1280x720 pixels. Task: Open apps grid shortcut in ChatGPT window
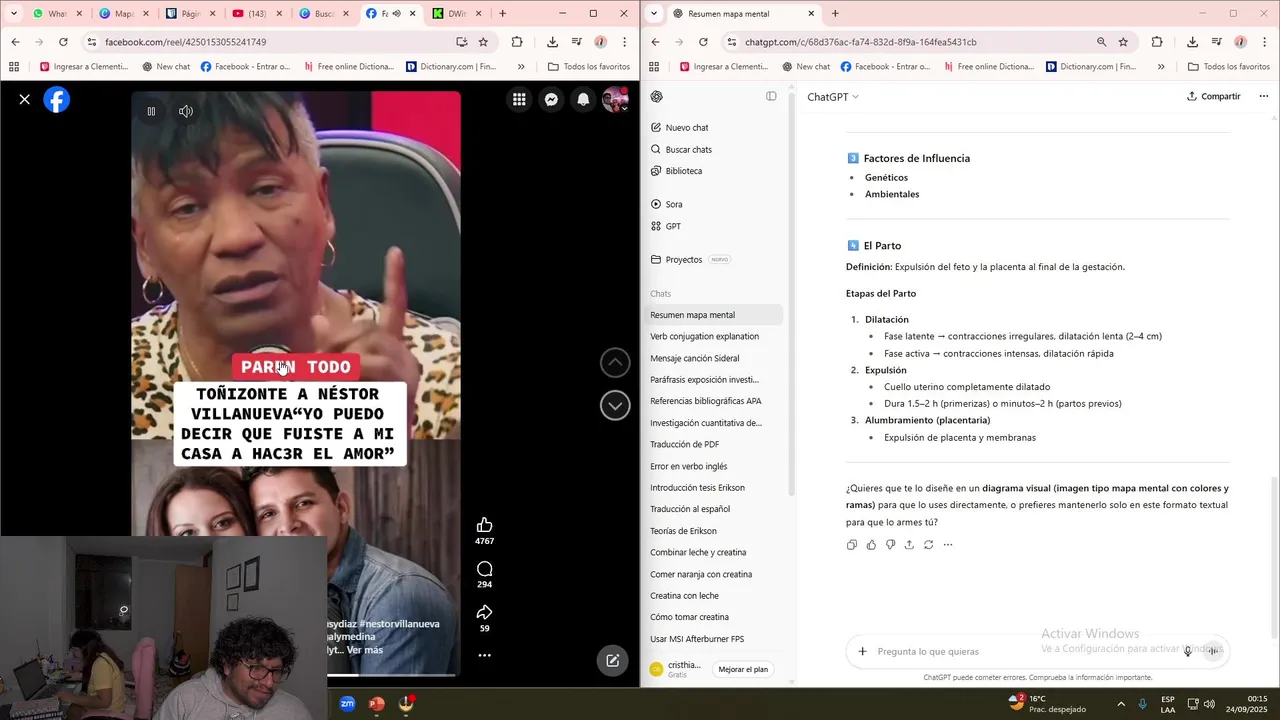654,67
